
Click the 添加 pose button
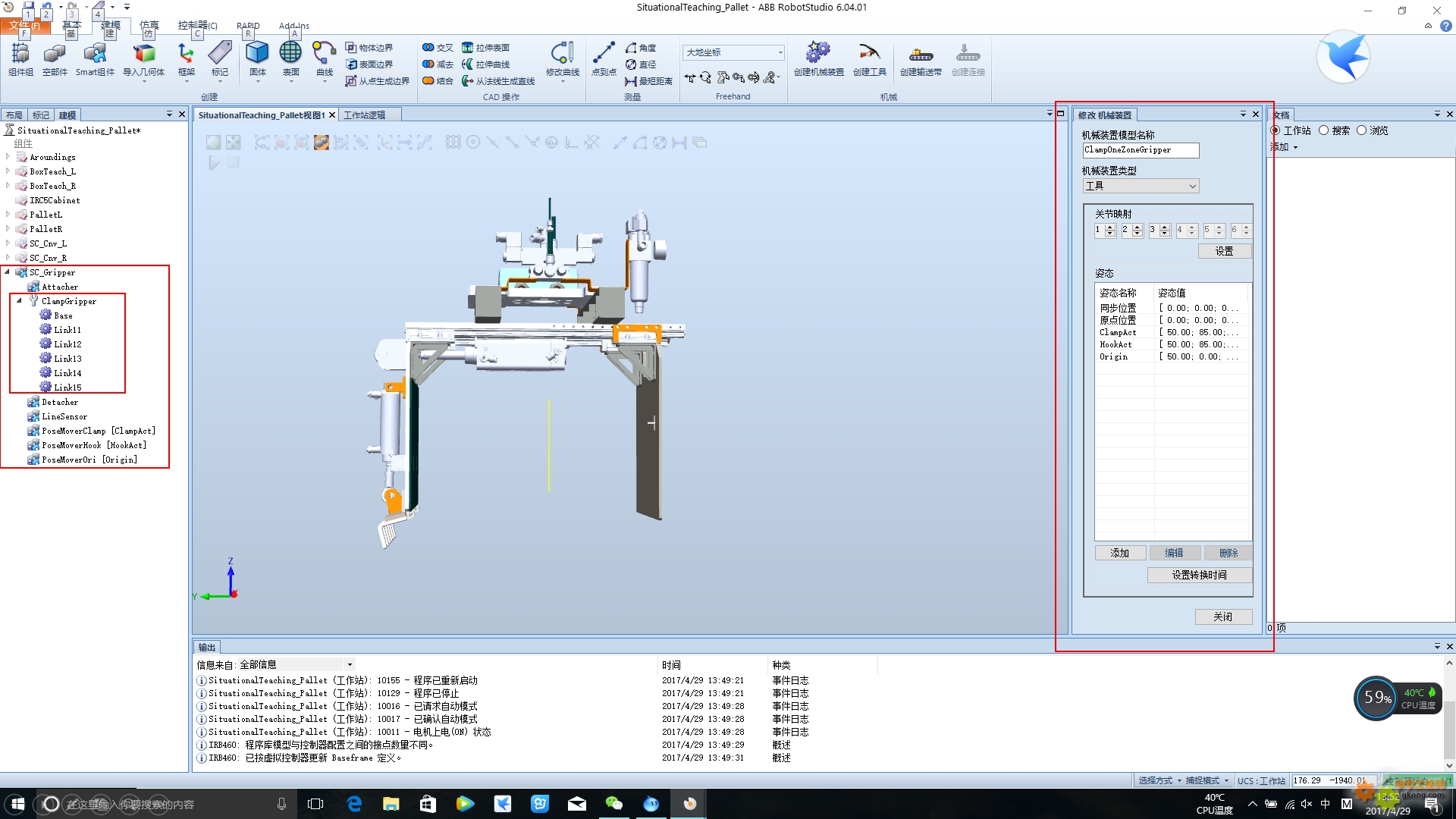[1120, 553]
